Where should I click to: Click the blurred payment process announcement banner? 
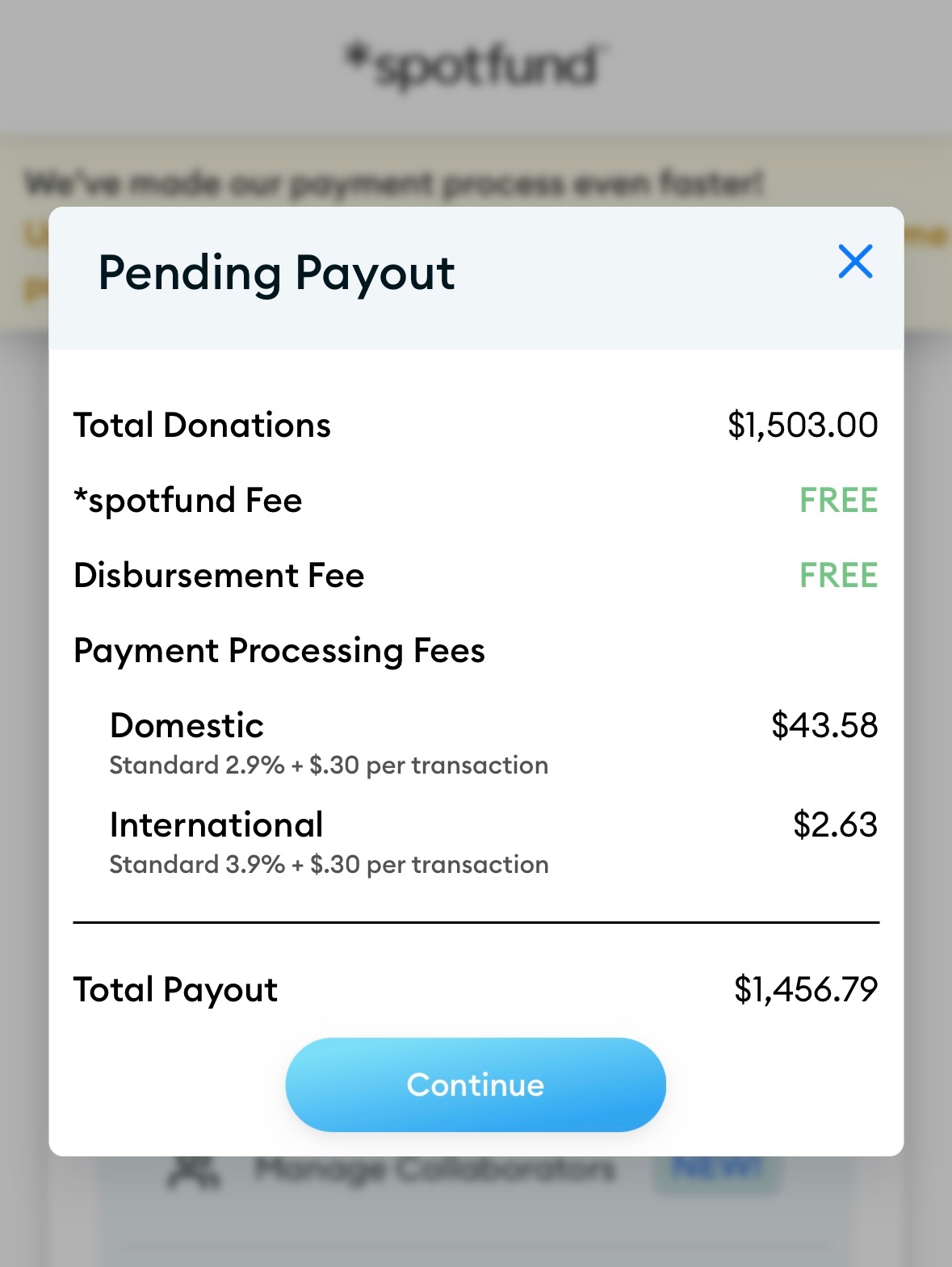click(394, 184)
